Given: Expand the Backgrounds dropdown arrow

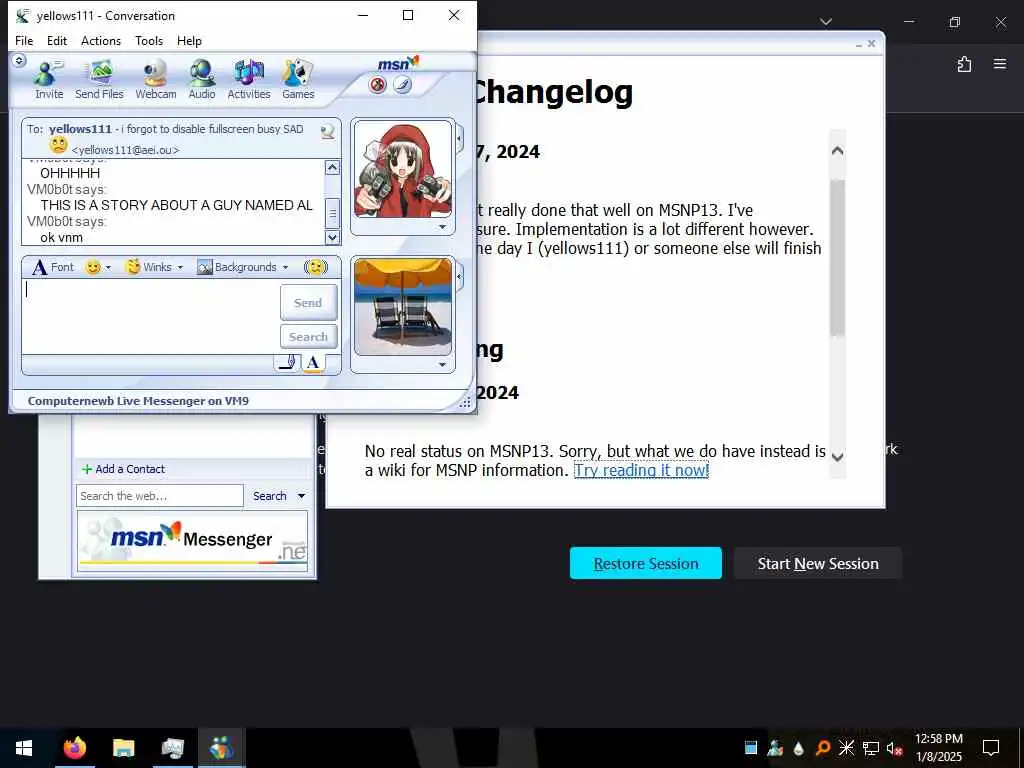Looking at the screenshot, I should [285, 267].
